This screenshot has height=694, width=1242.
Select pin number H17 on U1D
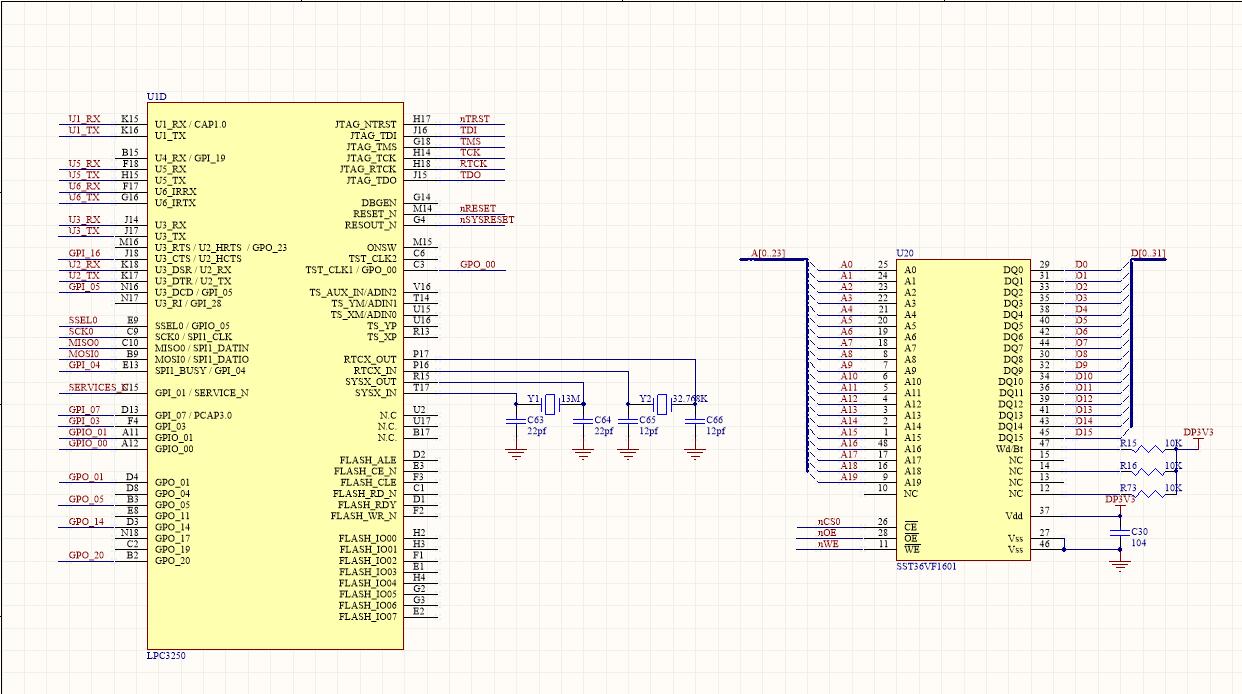click(x=421, y=119)
